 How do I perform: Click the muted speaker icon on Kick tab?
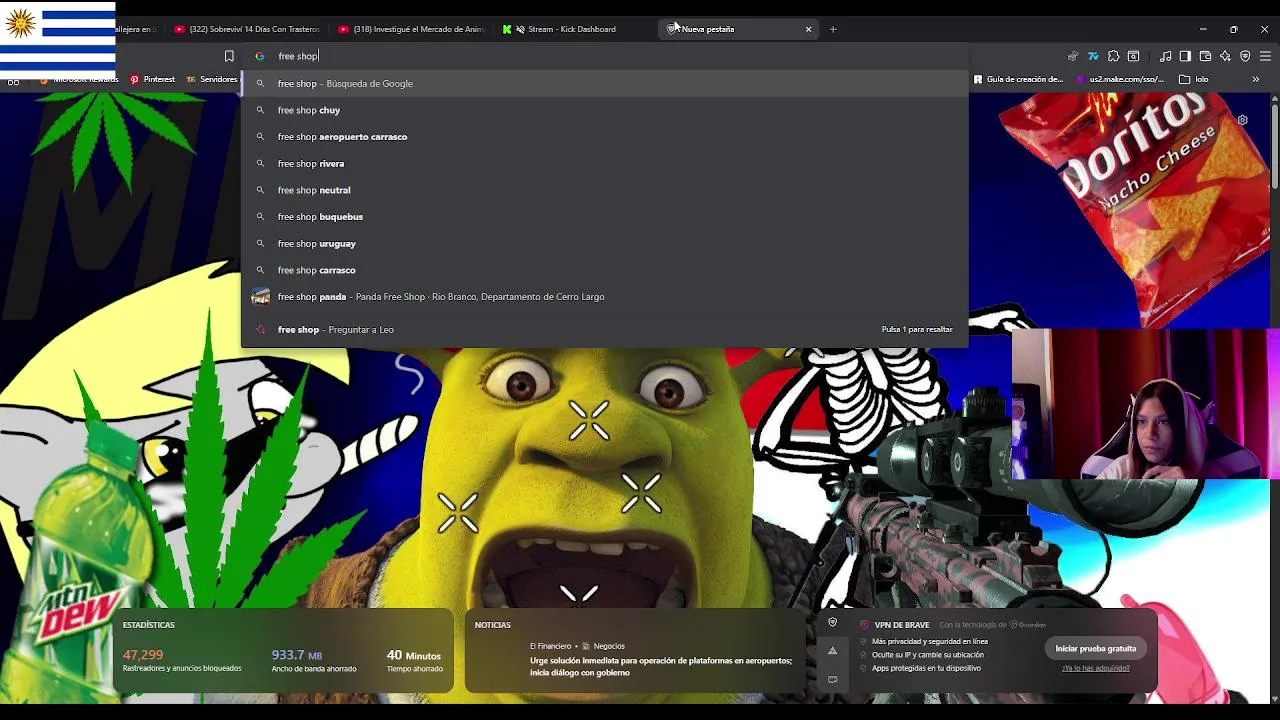coord(520,29)
